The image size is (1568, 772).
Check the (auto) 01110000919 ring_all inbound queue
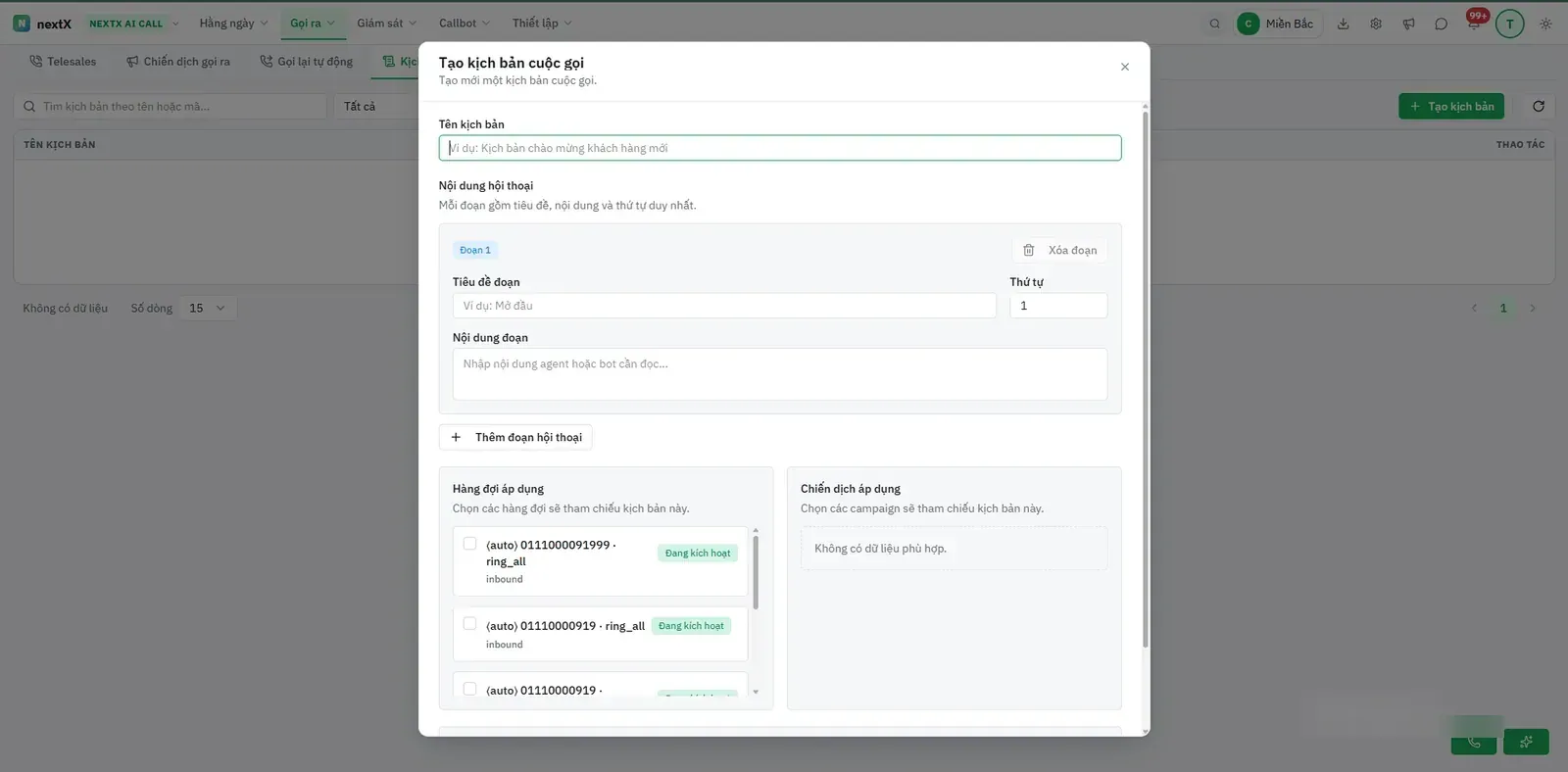469,624
